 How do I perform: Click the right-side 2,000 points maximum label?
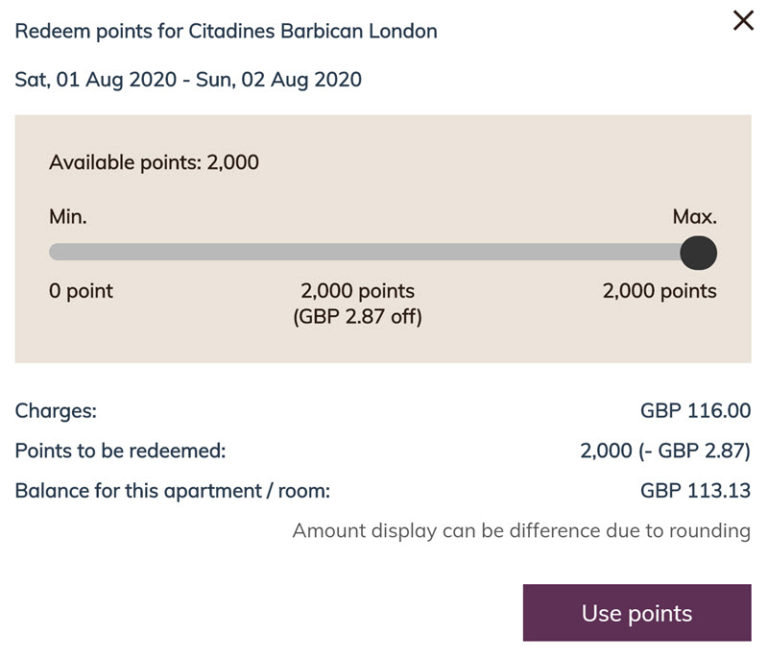[659, 292]
